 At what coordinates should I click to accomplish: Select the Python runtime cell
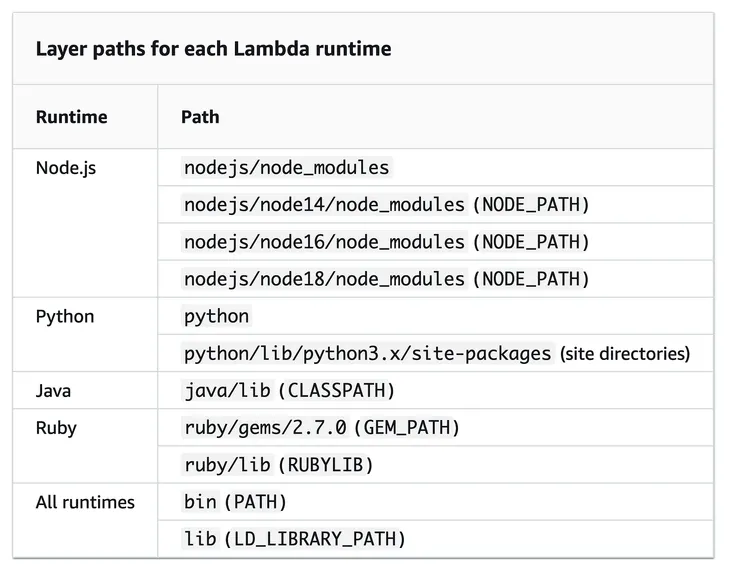65,317
